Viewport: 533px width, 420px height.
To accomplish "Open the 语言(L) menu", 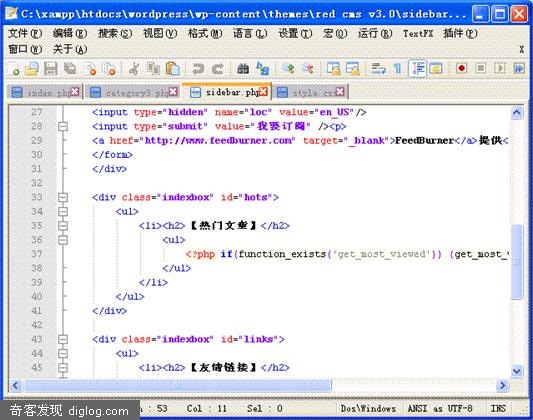I will point(250,33).
